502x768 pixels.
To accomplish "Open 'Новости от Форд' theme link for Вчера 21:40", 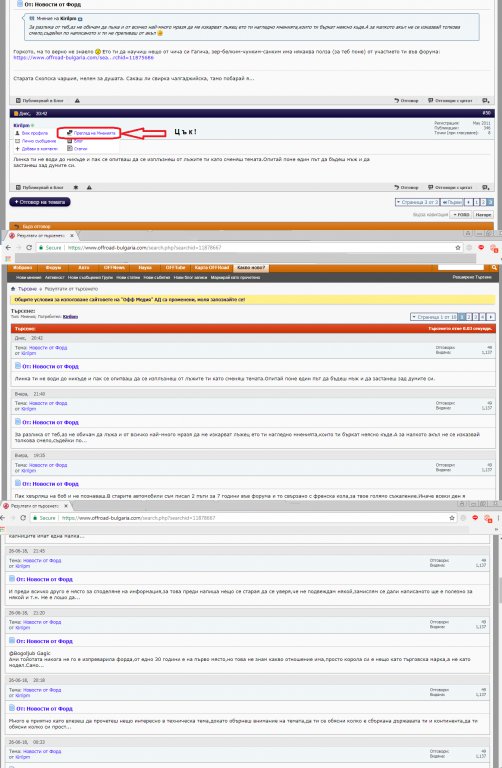I will point(48,403).
